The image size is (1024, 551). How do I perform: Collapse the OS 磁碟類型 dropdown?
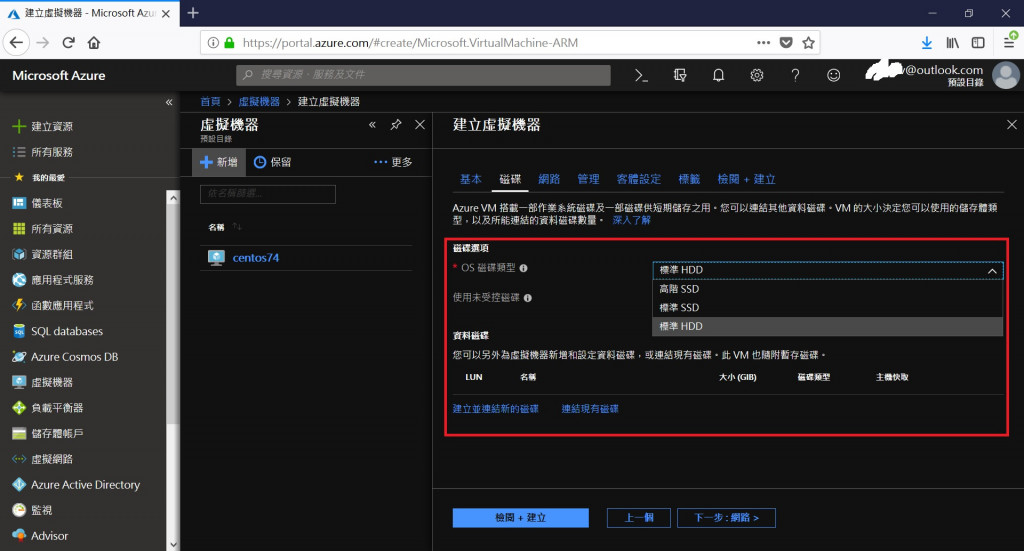991,270
